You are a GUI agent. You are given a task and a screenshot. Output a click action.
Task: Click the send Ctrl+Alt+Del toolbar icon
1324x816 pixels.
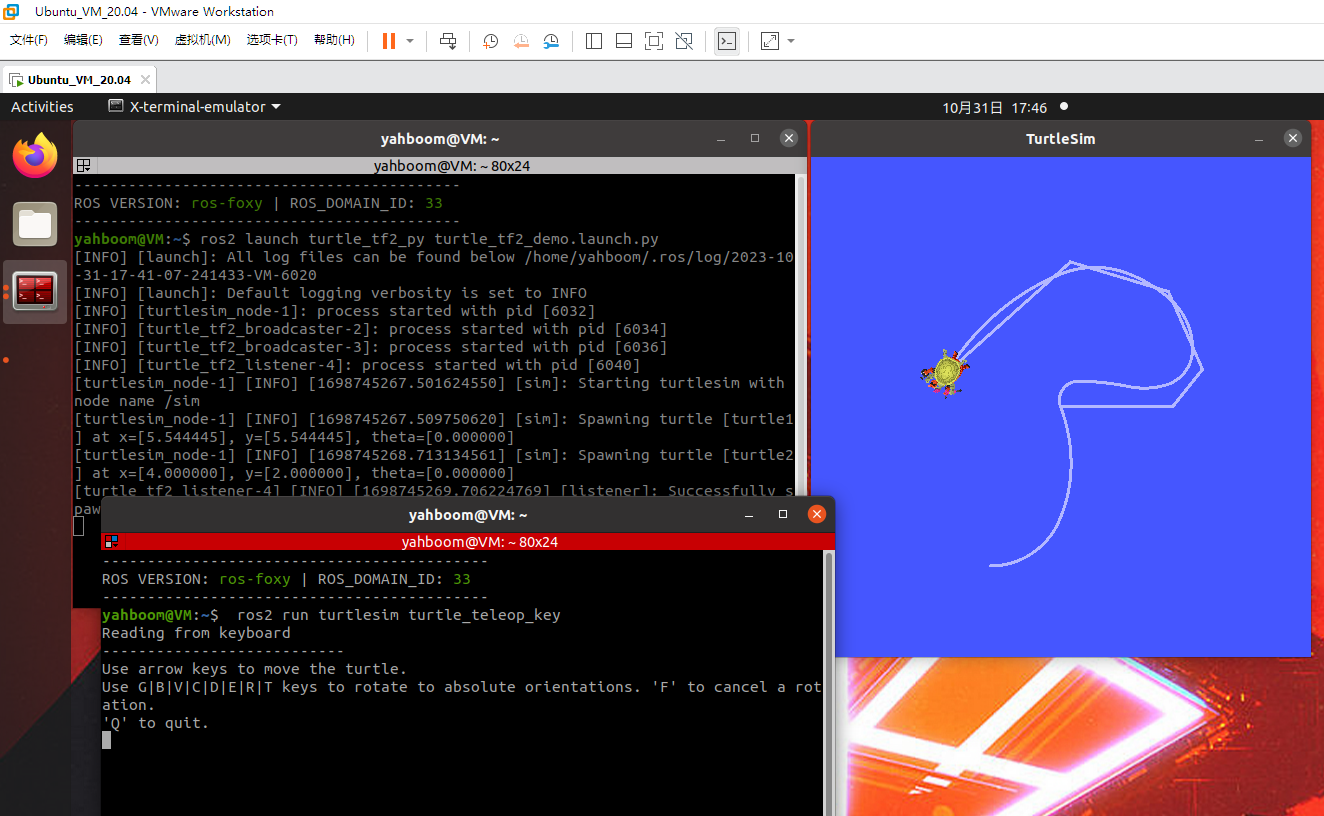448,41
